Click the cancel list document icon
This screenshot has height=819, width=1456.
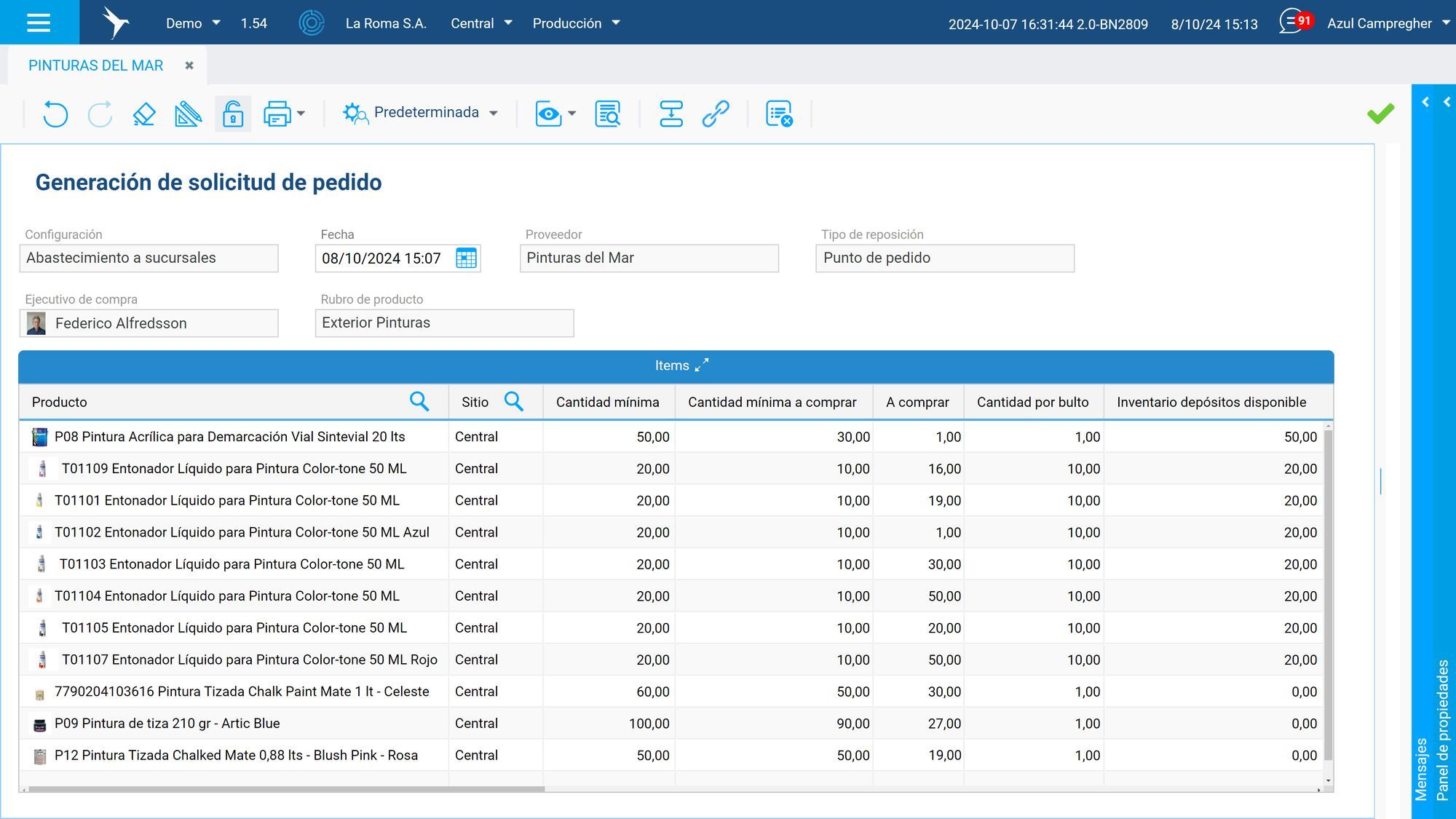tap(779, 114)
